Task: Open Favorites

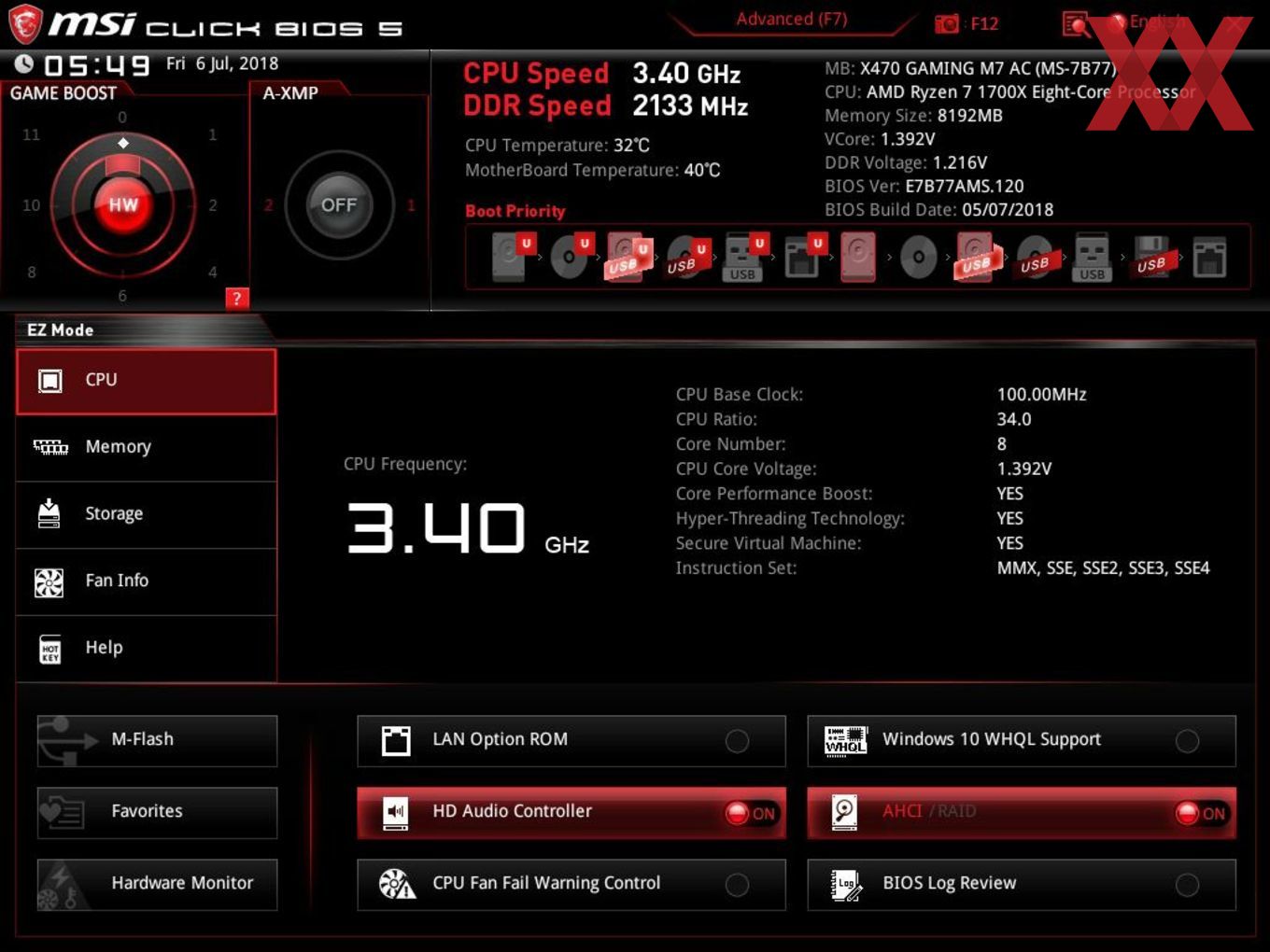Action: click(157, 813)
